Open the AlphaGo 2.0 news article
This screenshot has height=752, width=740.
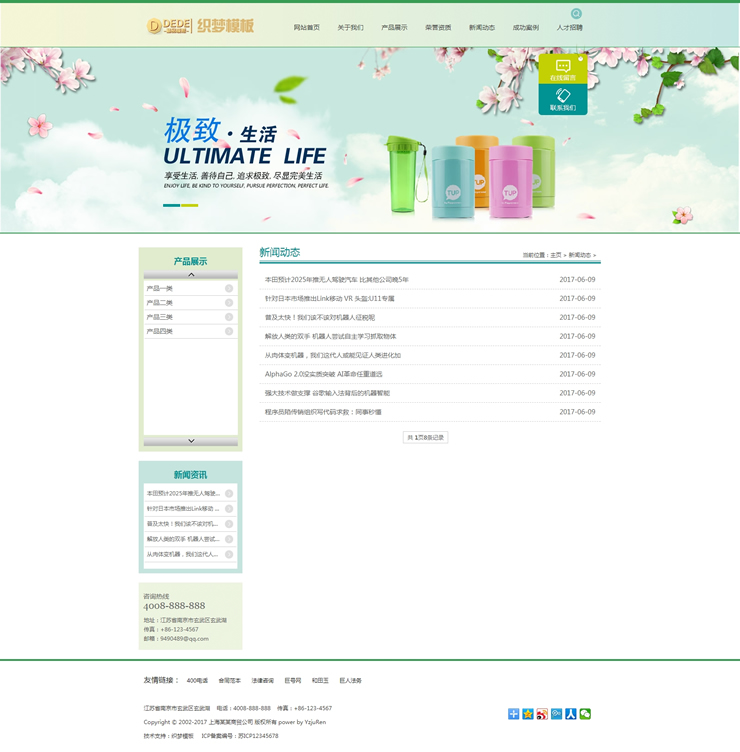pos(323,374)
